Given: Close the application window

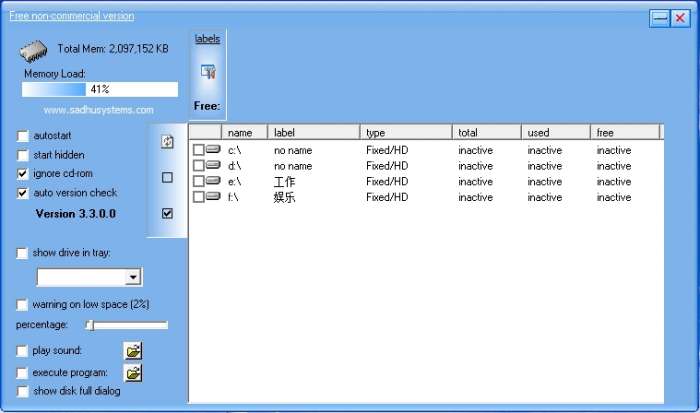Looking at the screenshot, I should (680, 18).
